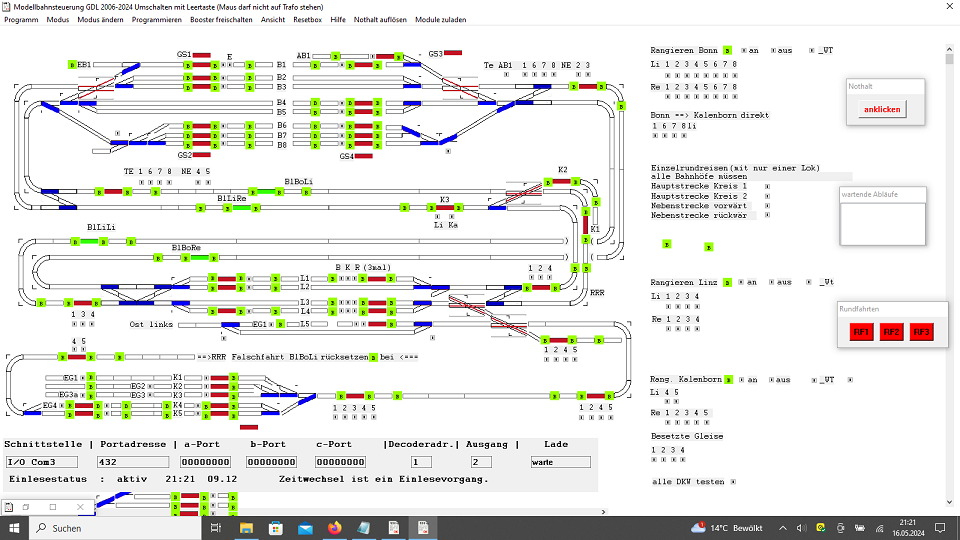Image resolution: width=960 pixels, height=540 pixels.
Task: Click the green button beside Rangieren Linz
Action: coord(727,282)
